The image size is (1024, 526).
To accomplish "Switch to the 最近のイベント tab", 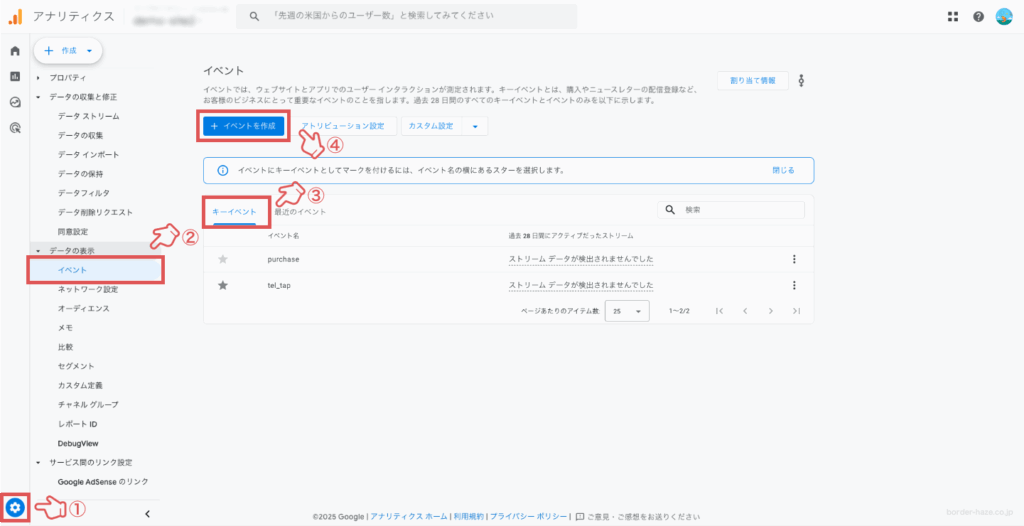I will [300, 212].
